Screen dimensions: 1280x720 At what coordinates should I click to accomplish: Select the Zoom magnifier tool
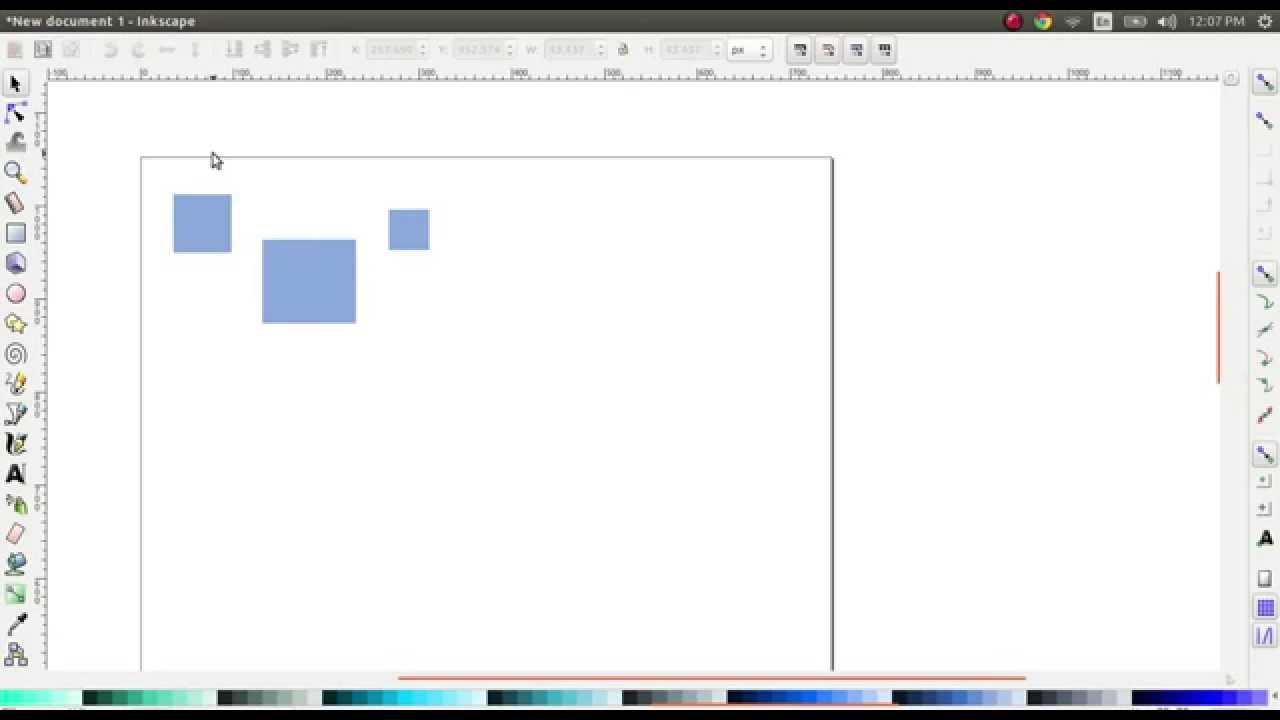click(x=15, y=173)
